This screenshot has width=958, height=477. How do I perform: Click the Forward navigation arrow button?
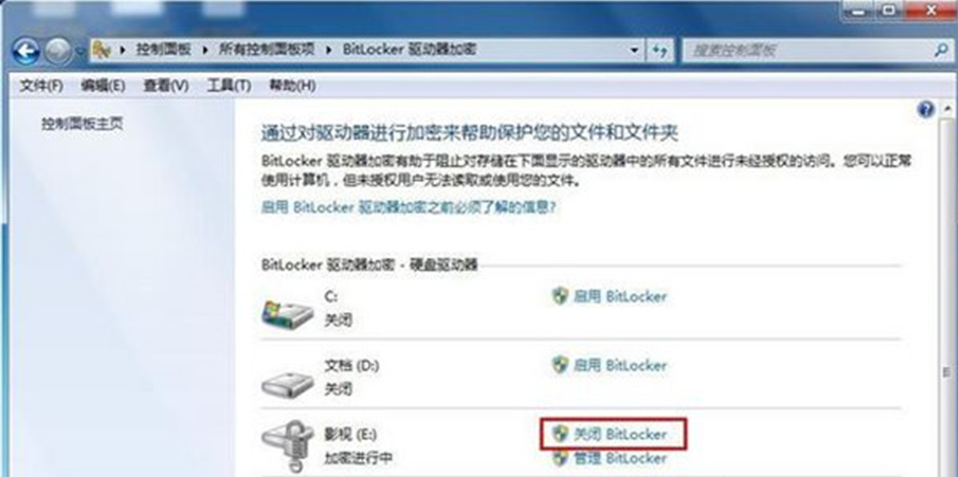58,52
